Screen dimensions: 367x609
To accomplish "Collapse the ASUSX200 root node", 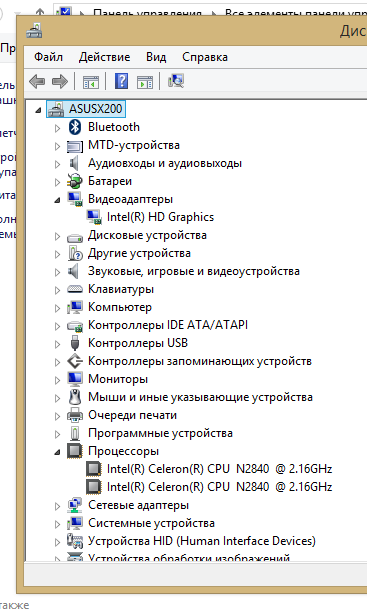I will pos(38,111).
